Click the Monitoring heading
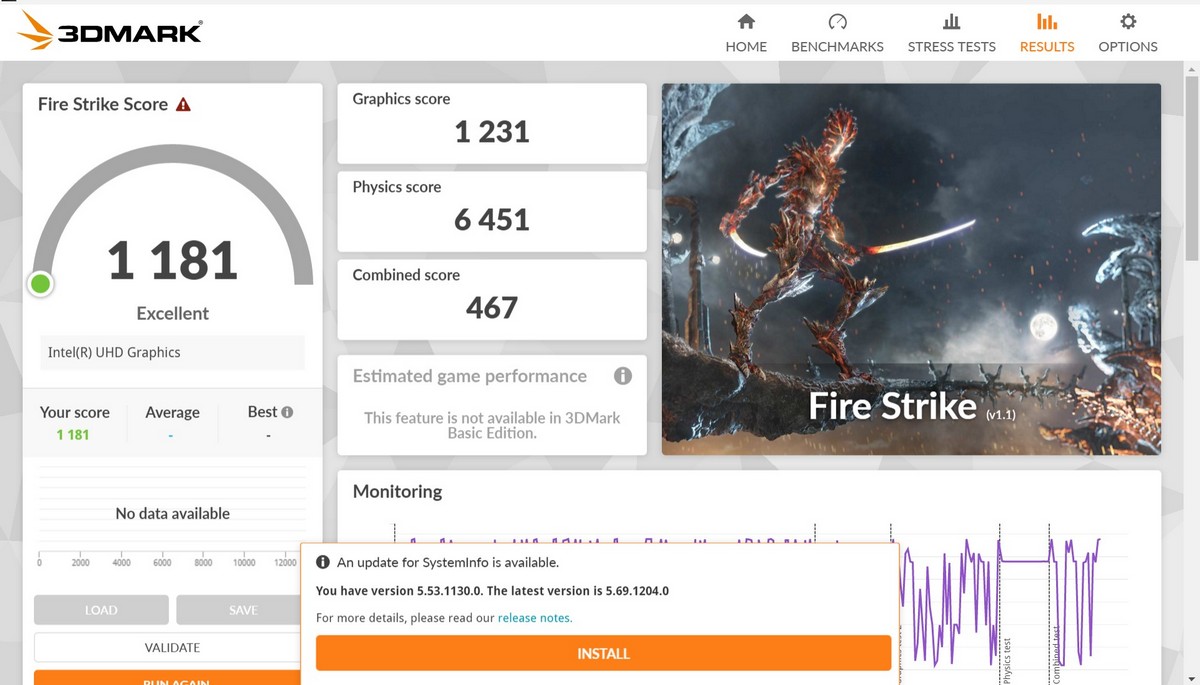Screen dimensions: 1200x685 click(x=397, y=491)
